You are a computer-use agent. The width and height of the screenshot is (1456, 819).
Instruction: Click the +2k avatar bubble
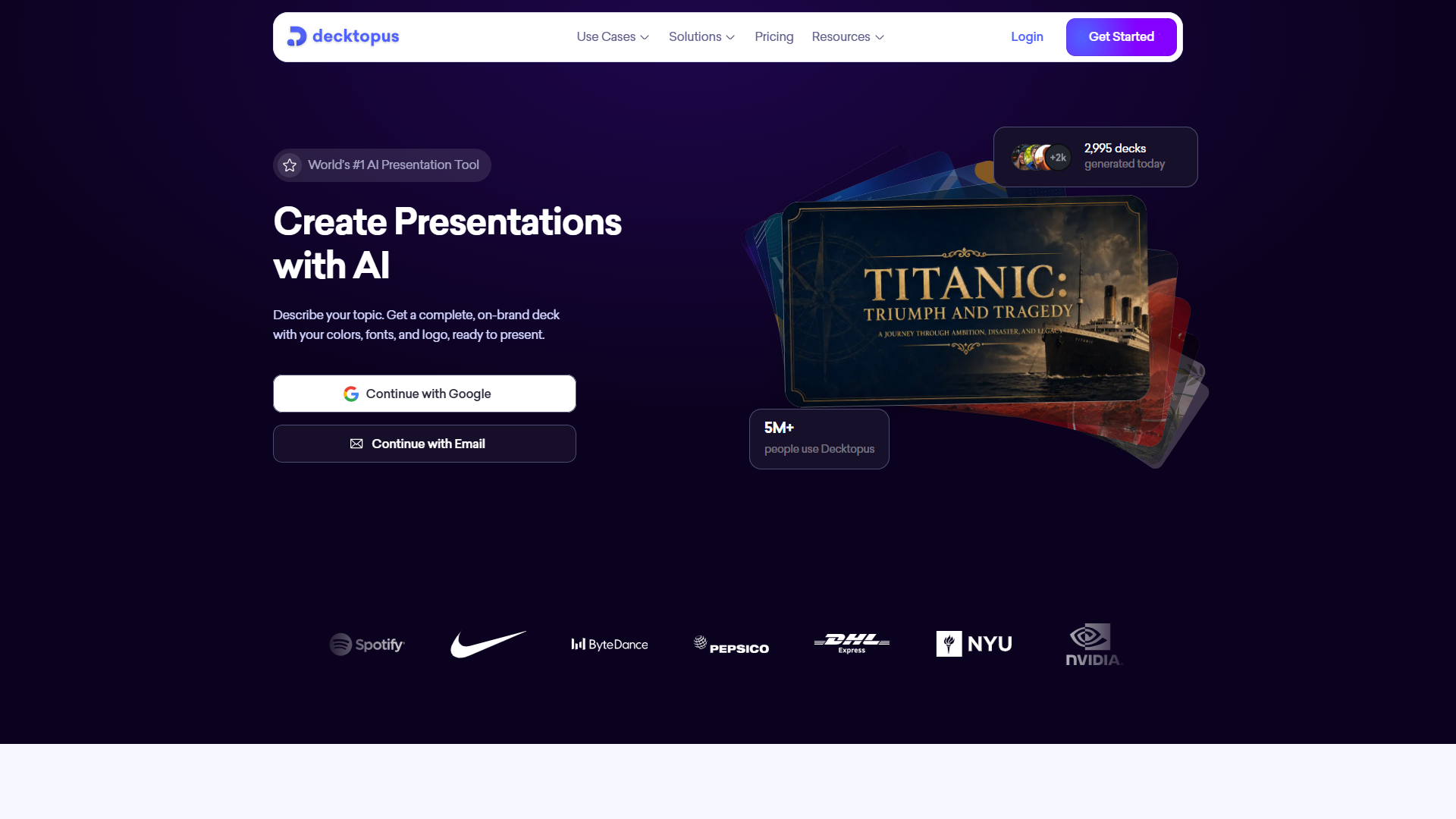(x=1058, y=158)
